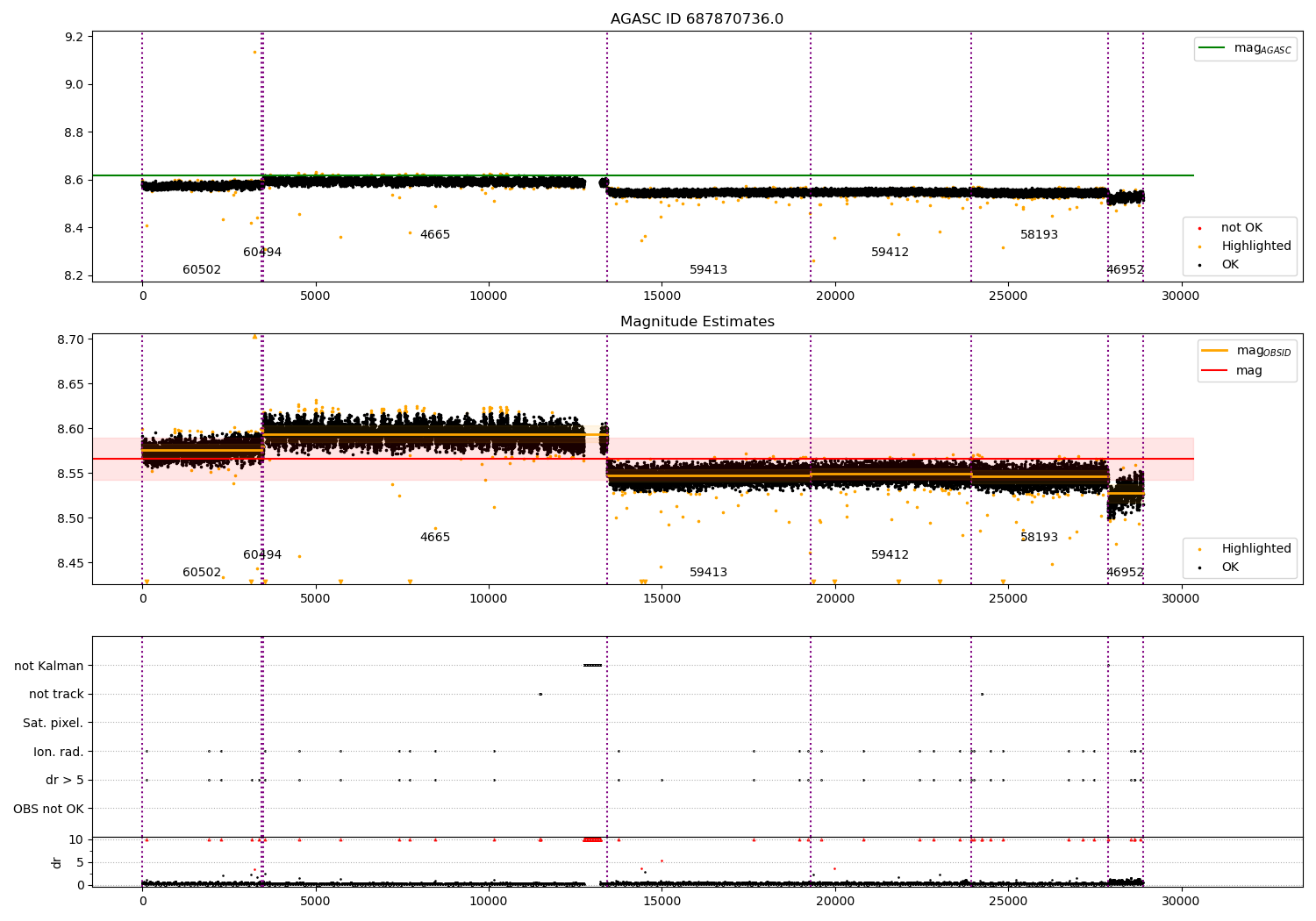The height and width of the screenshot is (921, 1316).
Task: Select "not OK" in the top plot legend
Action: pos(1241,227)
